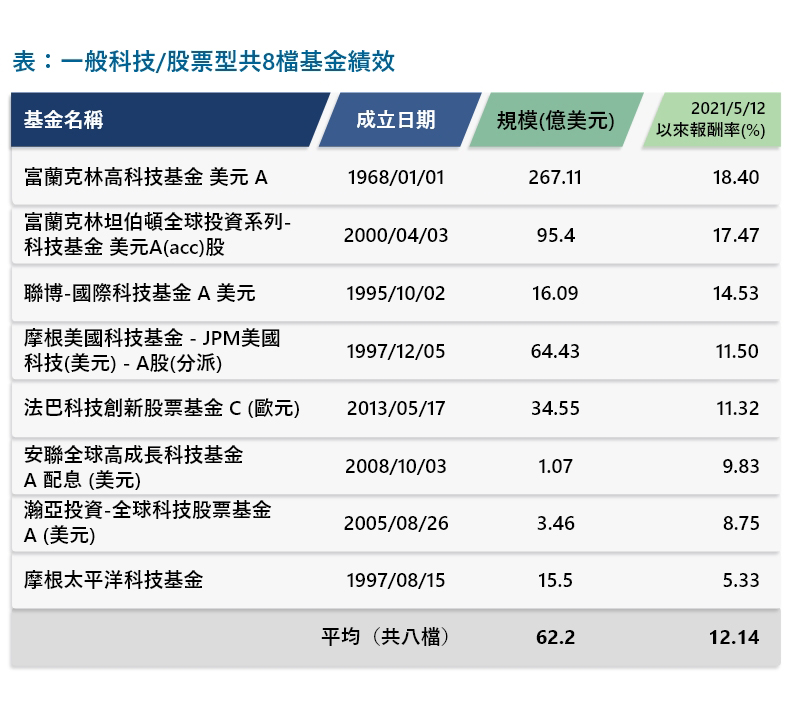Click return value '18.40'
This screenshot has width=792, height=710.
coord(735,178)
